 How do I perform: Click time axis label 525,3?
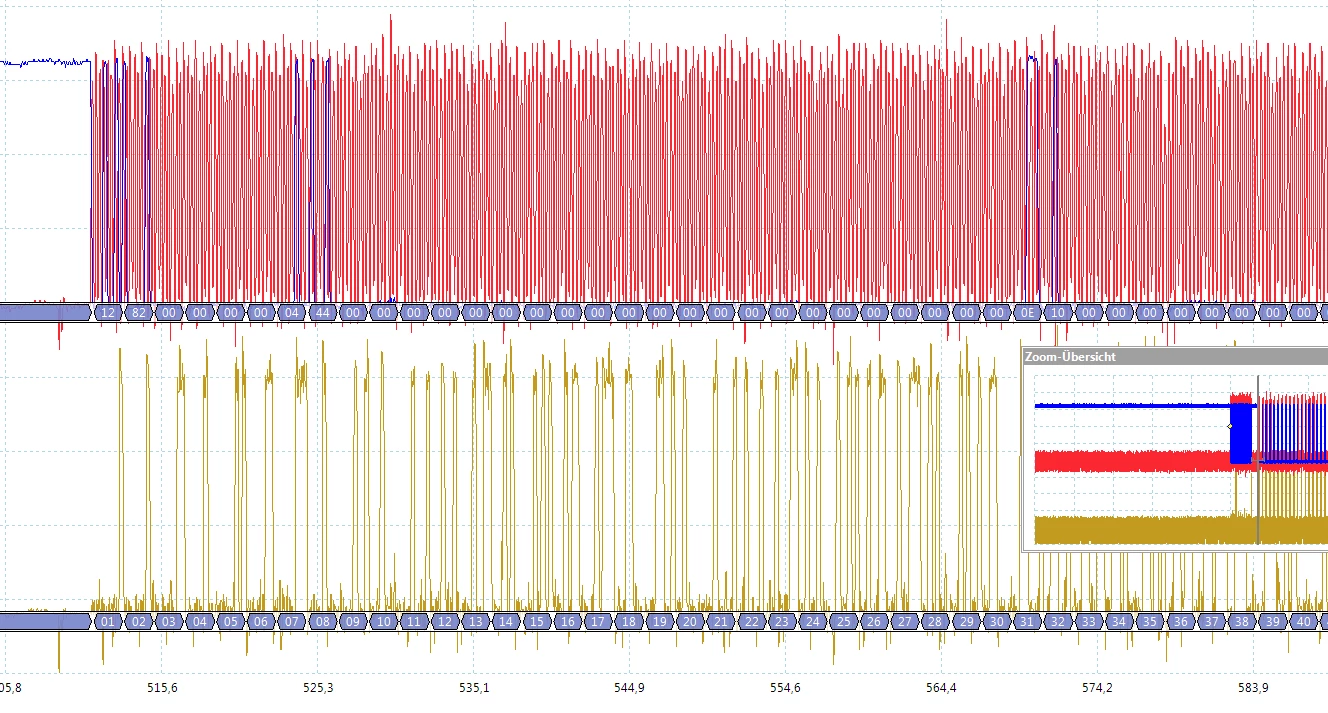click(x=318, y=688)
